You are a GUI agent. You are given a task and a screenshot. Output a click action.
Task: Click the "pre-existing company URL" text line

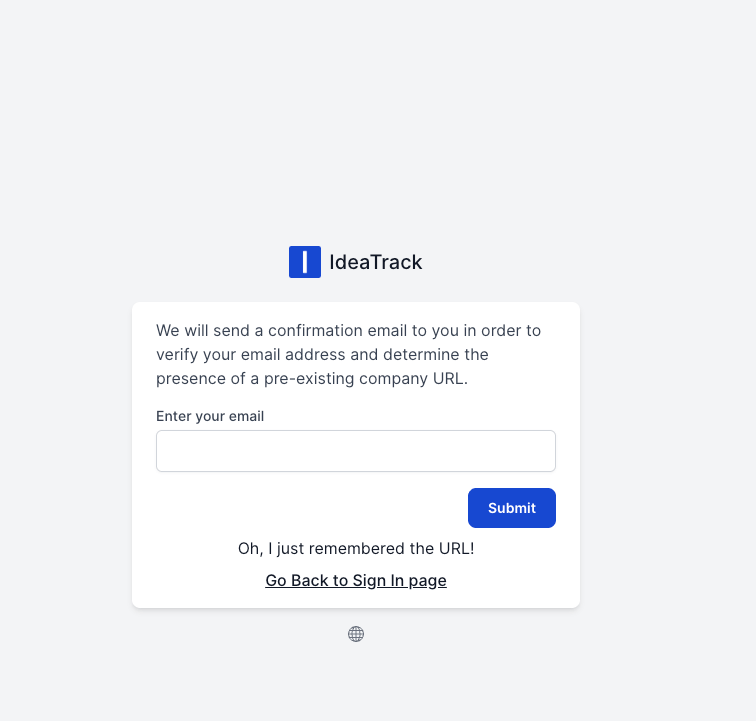point(312,379)
